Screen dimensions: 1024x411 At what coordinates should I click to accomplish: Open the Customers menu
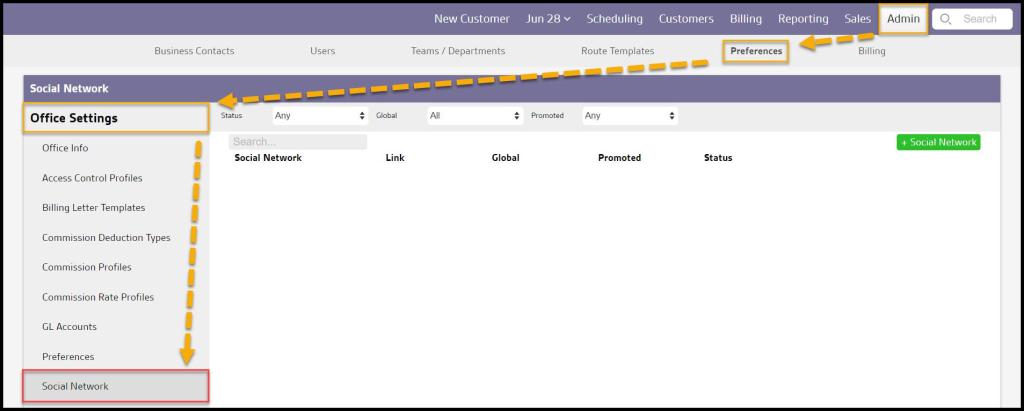(686, 19)
